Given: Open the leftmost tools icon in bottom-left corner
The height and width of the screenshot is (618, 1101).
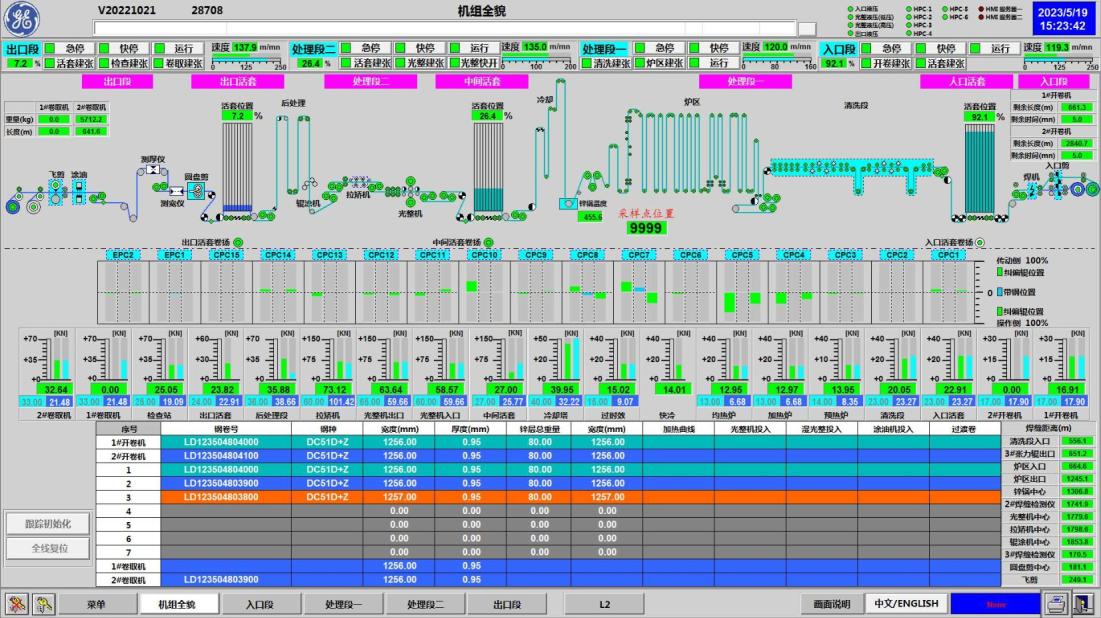Looking at the screenshot, I should pos(17,603).
